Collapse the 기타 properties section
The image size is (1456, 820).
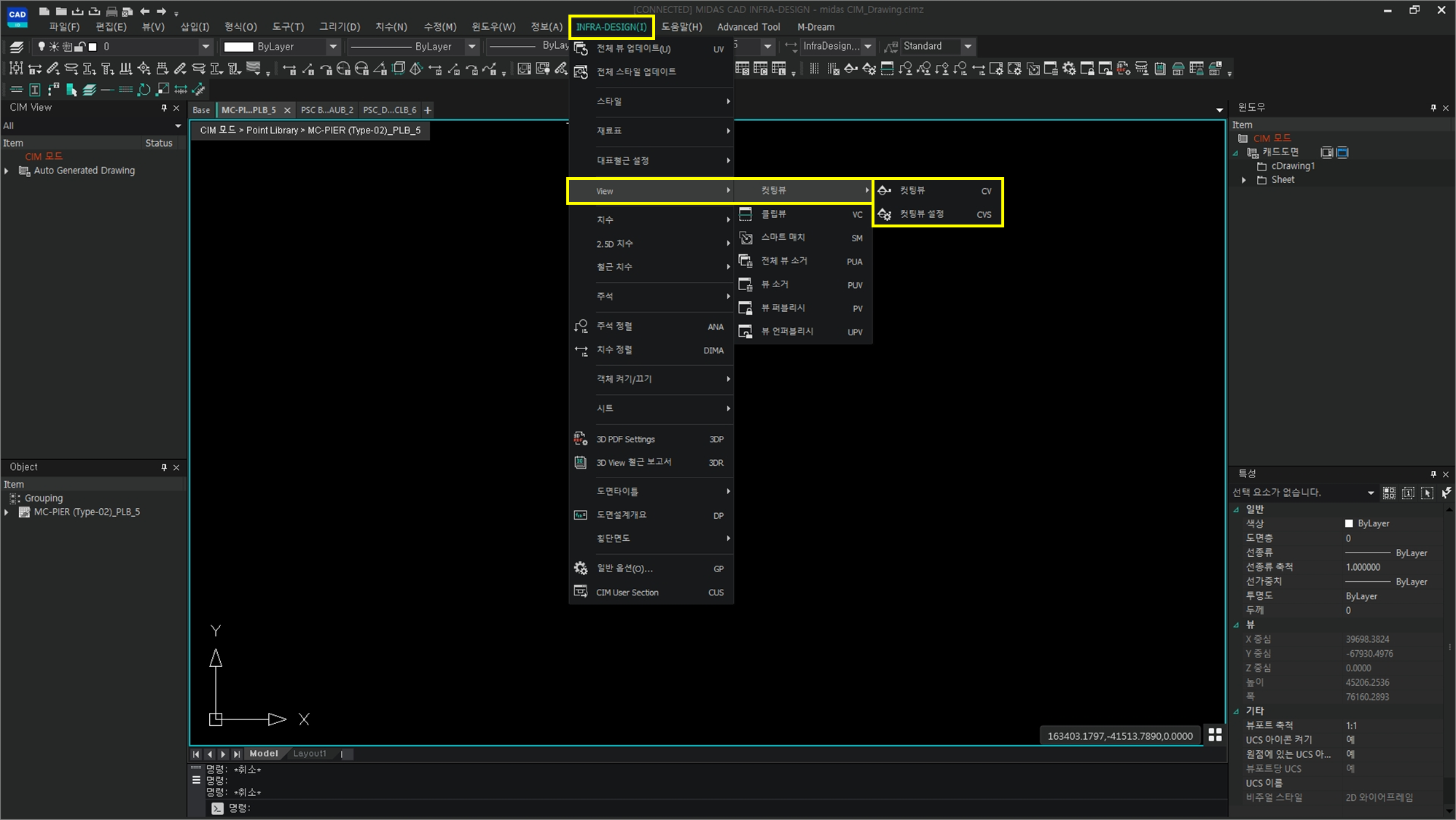tap(1236, 711)
